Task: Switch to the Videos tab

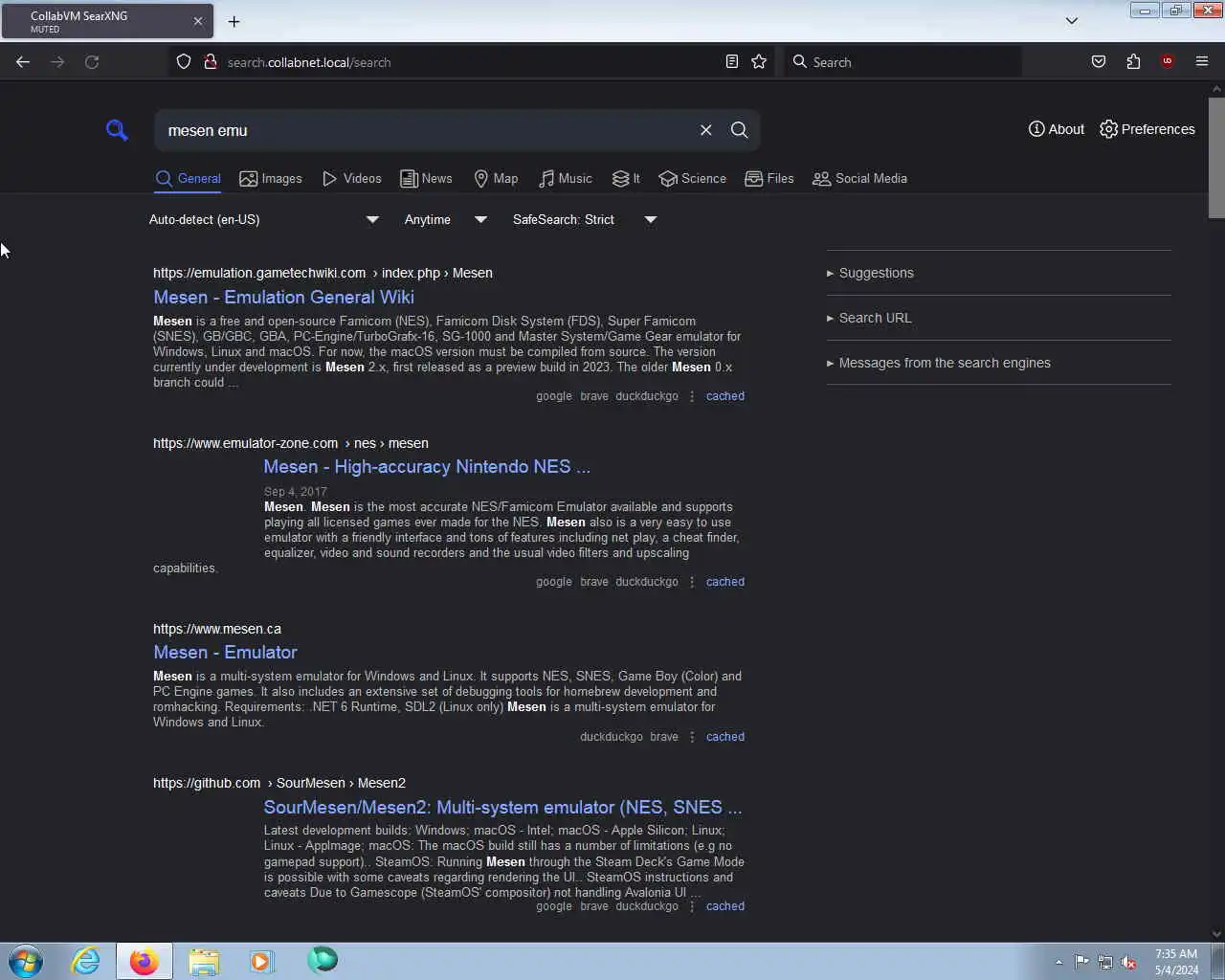Action: coord(352,179)
